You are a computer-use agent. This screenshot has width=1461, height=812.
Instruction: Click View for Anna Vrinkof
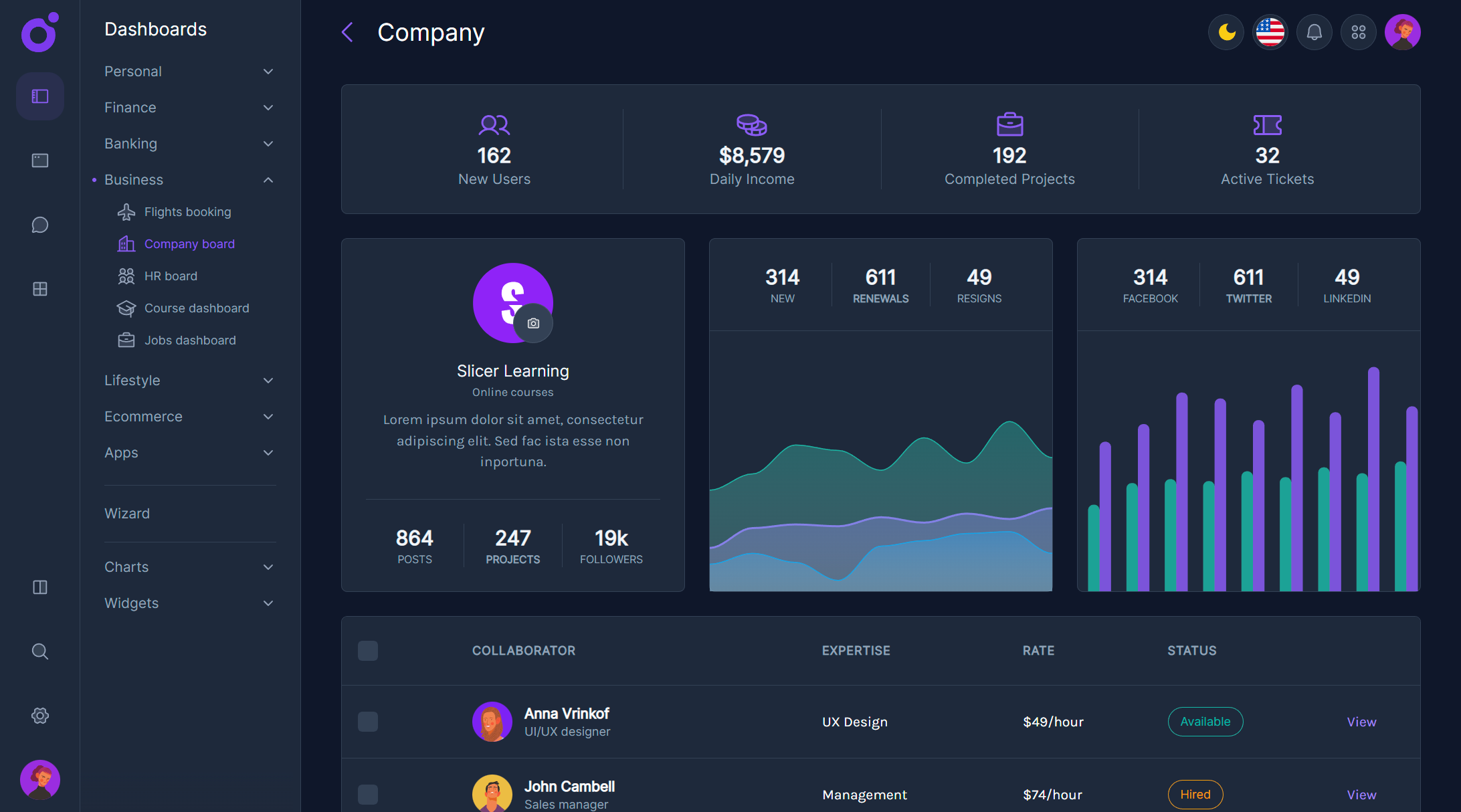[x=1361, y=722]
